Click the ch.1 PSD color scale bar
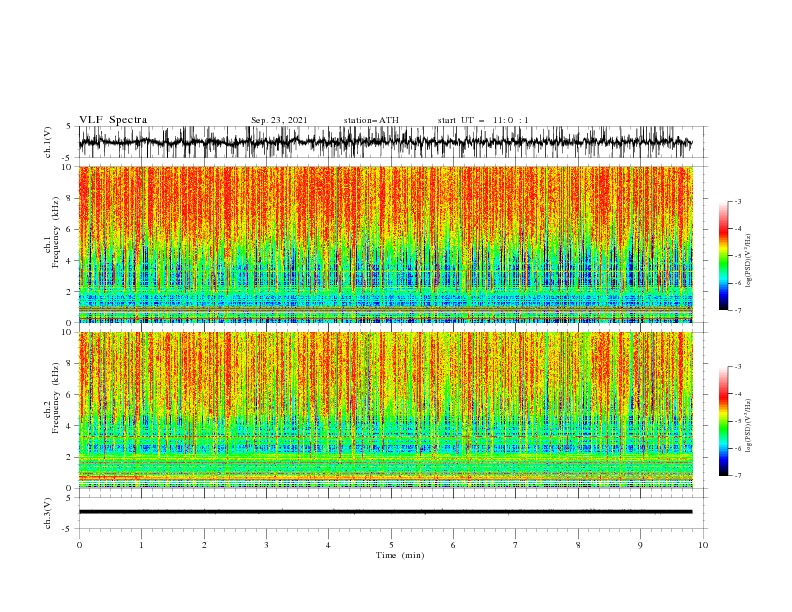This screenshot has height=612, width=792. 723,256
